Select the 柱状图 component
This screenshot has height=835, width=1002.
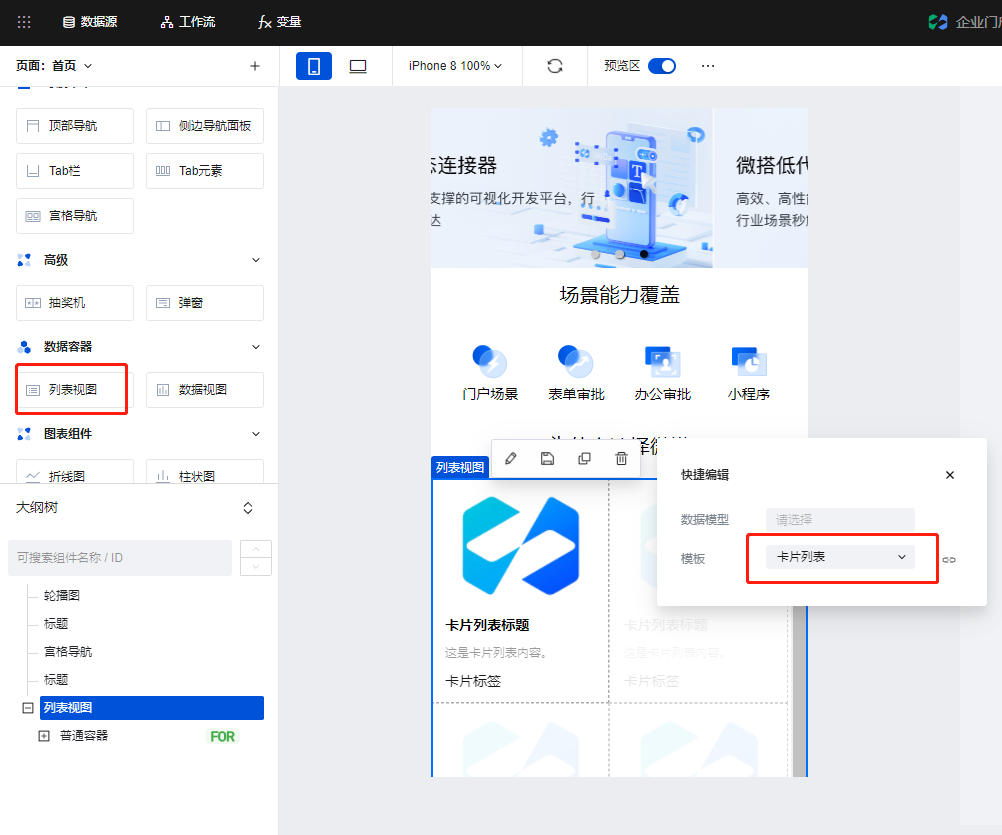point(205,471)
